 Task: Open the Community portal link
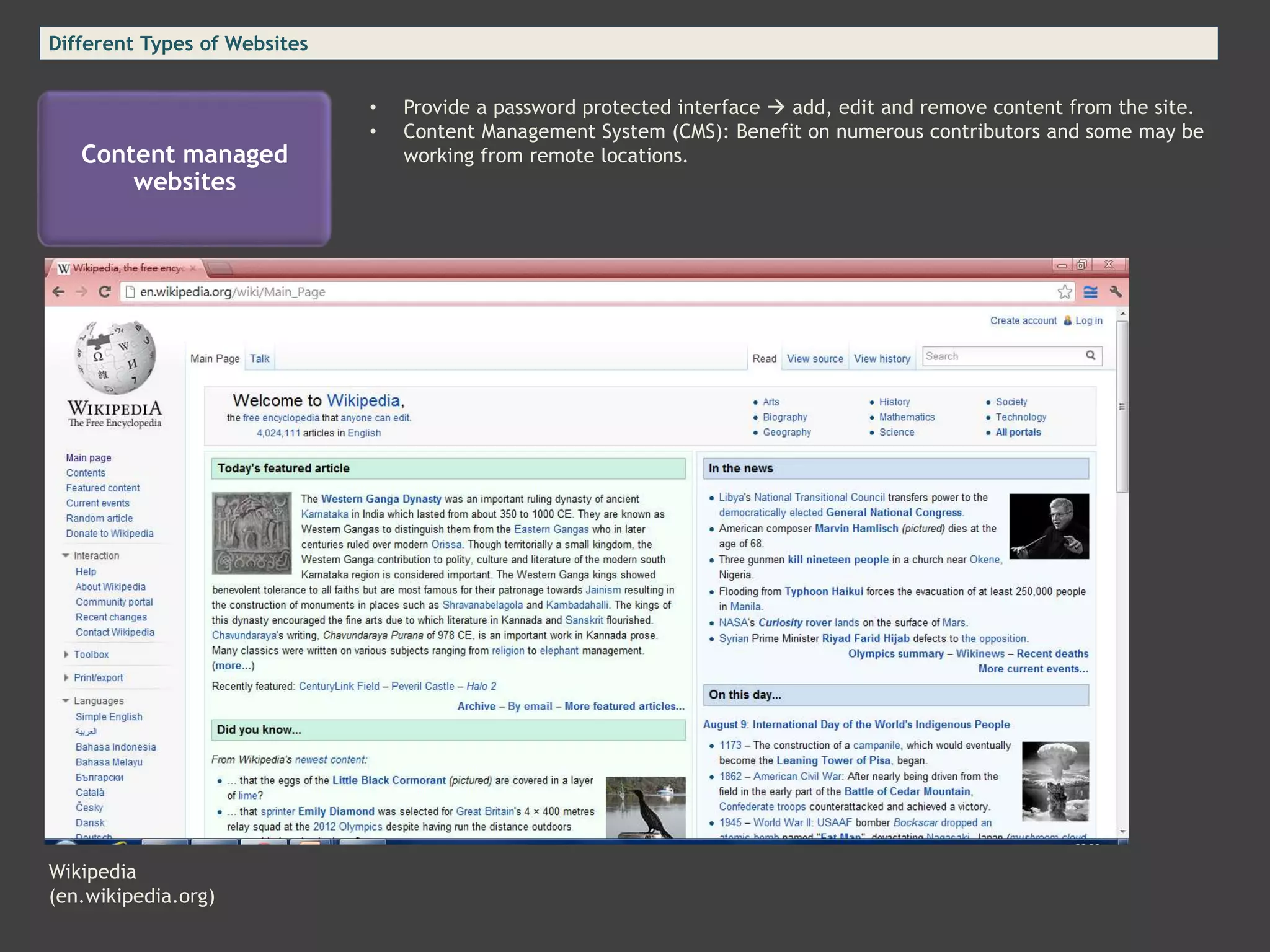point(114,602)
